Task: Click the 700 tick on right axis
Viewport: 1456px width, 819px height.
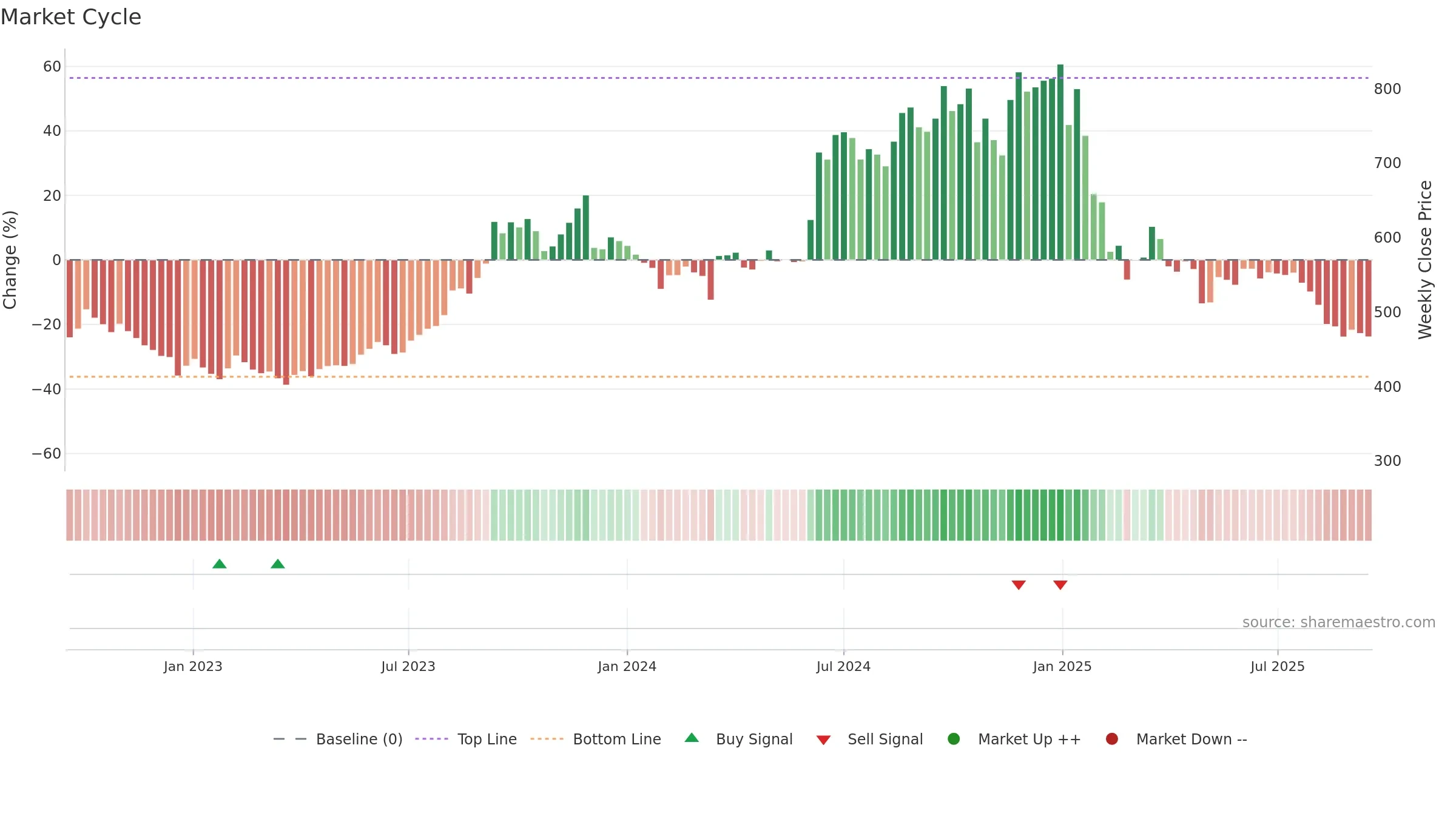Action: tap(1388, 163)
